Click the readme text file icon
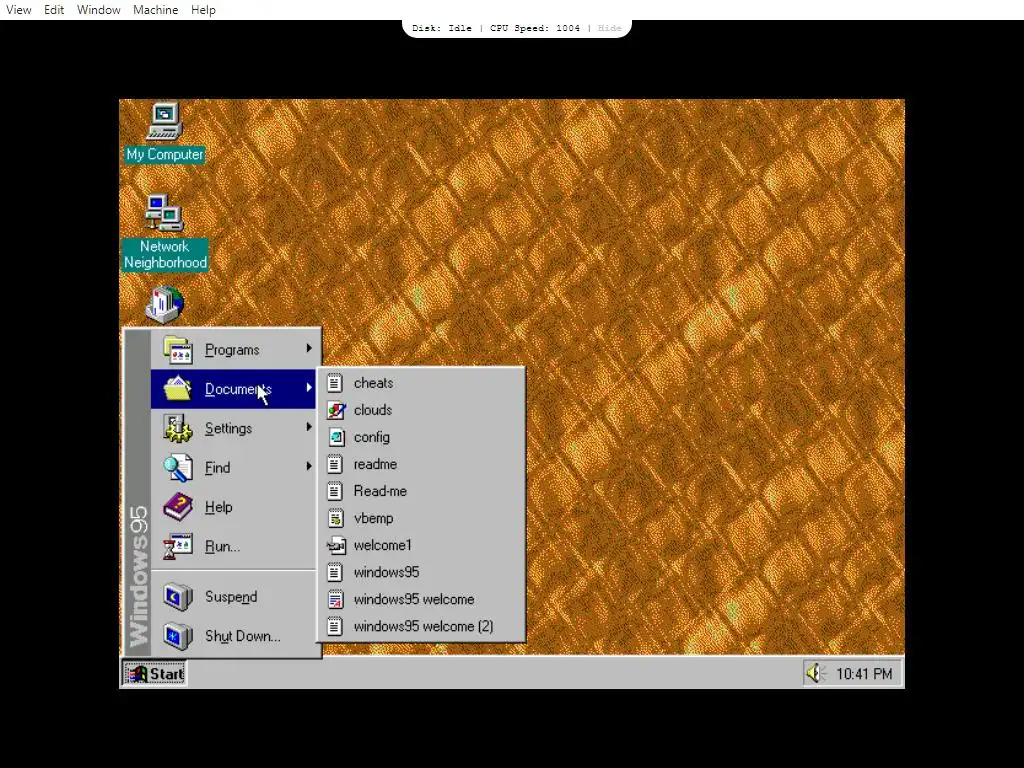Image resolution: width=1024 pixels, height=768 pixels. (x=335, y=464)
